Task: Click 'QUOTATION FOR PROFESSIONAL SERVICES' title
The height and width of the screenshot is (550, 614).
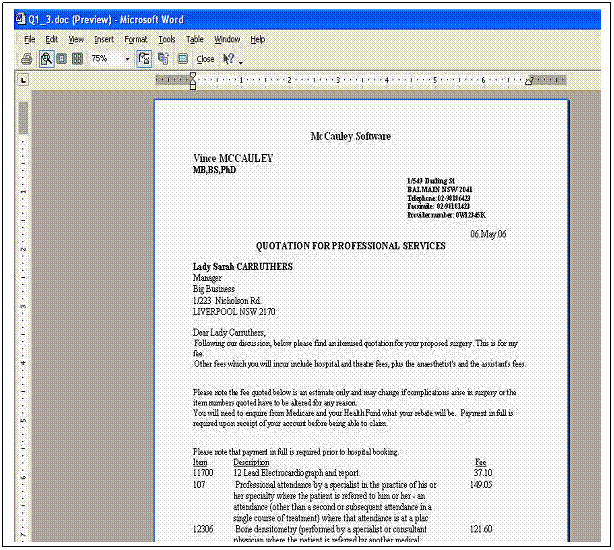Action: coord(350,246)
